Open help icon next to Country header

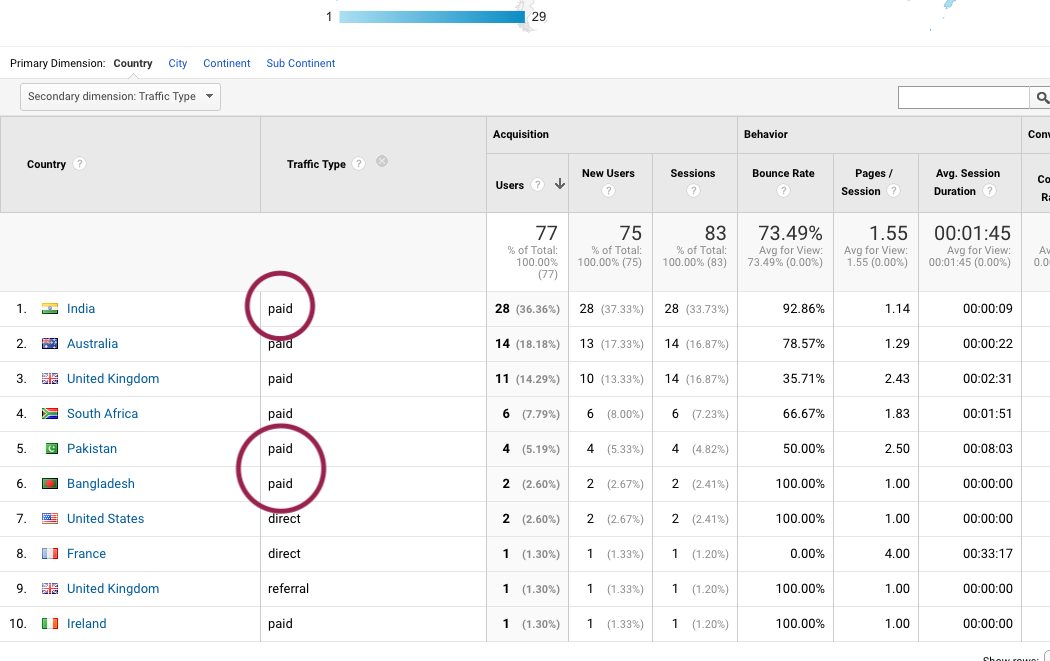pyautogui.click(x=79, y=164)
